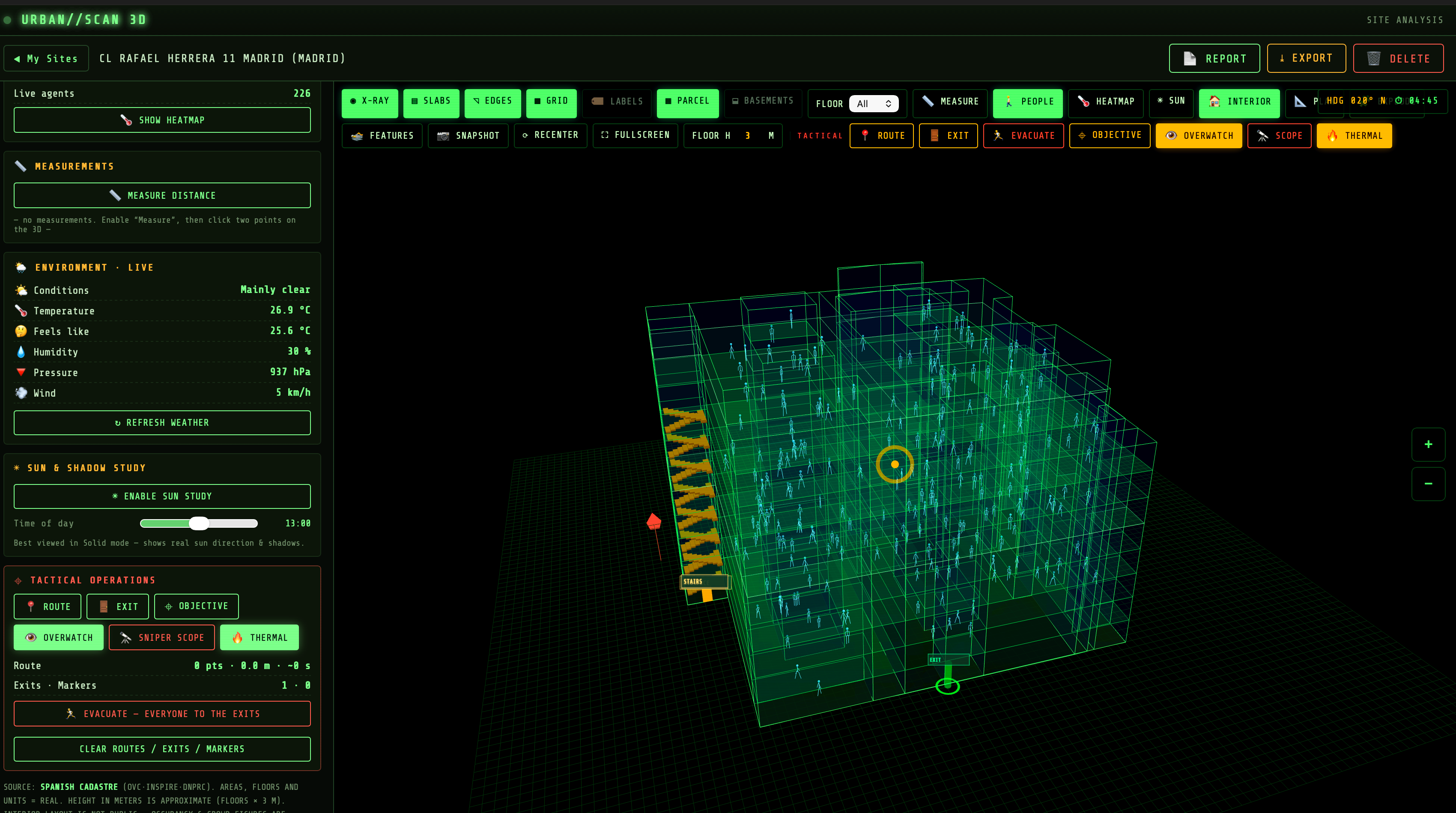Click the FEATURES layers icon
The width and height of the screenshot is (1456, 813).
coord(357,136)
